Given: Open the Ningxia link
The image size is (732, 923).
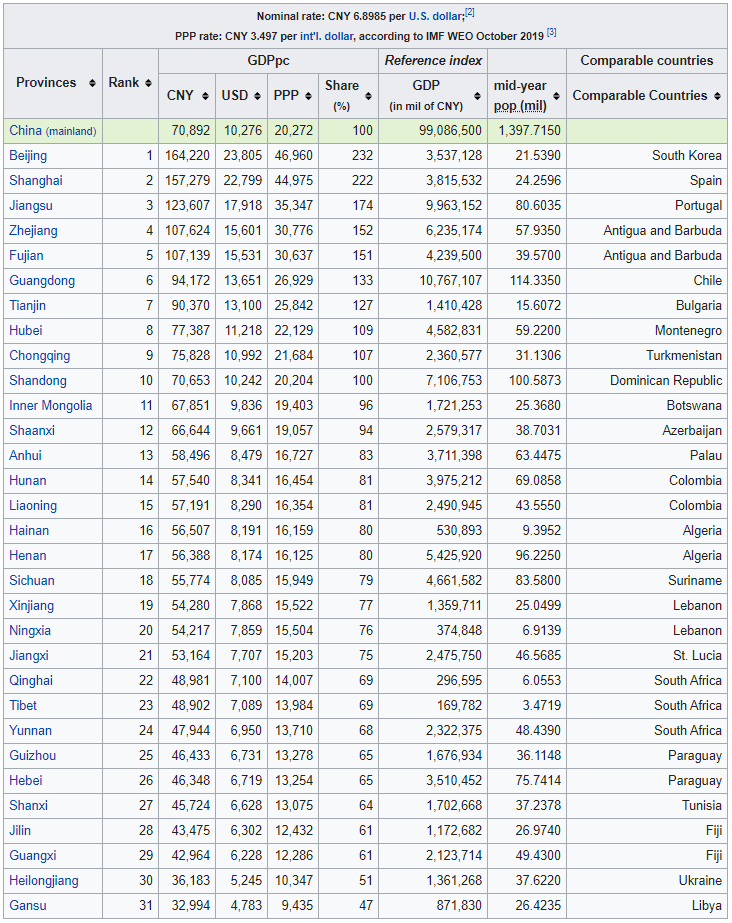Looking at the screenshot, I should tap(30, 631).
